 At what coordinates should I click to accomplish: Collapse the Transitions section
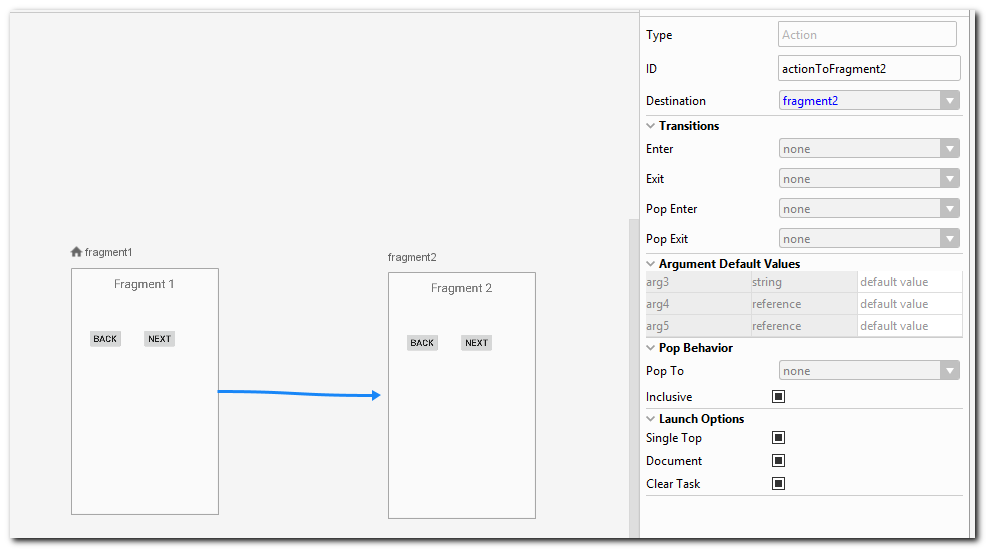coord(651,126)
